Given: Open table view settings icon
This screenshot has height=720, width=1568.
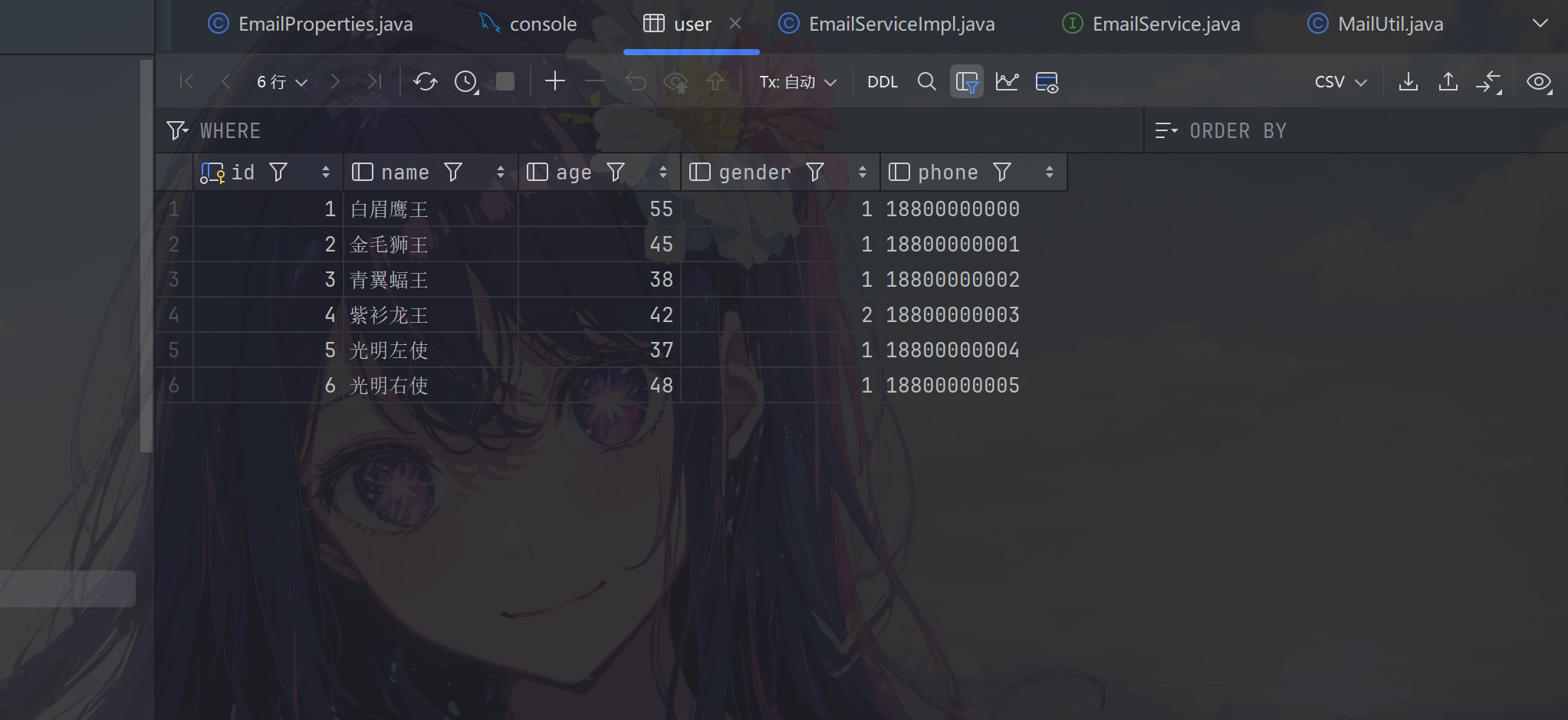Looking at the screenshot, I should point(1047,82).
